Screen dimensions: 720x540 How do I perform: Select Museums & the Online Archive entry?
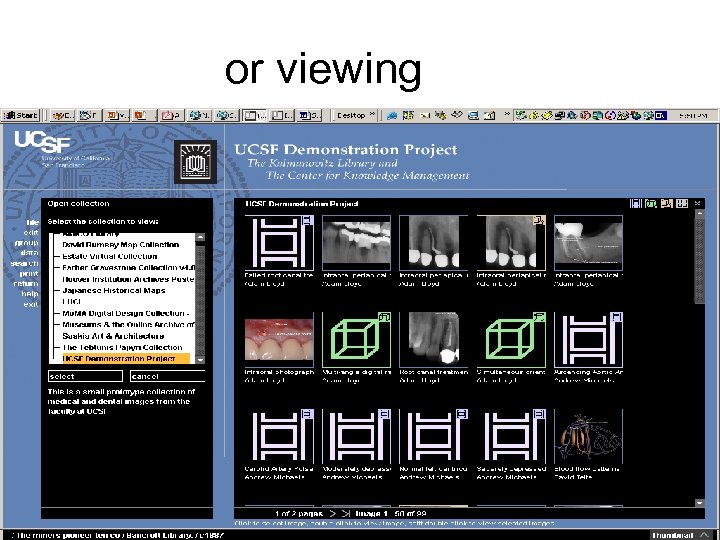click(128, 325)
